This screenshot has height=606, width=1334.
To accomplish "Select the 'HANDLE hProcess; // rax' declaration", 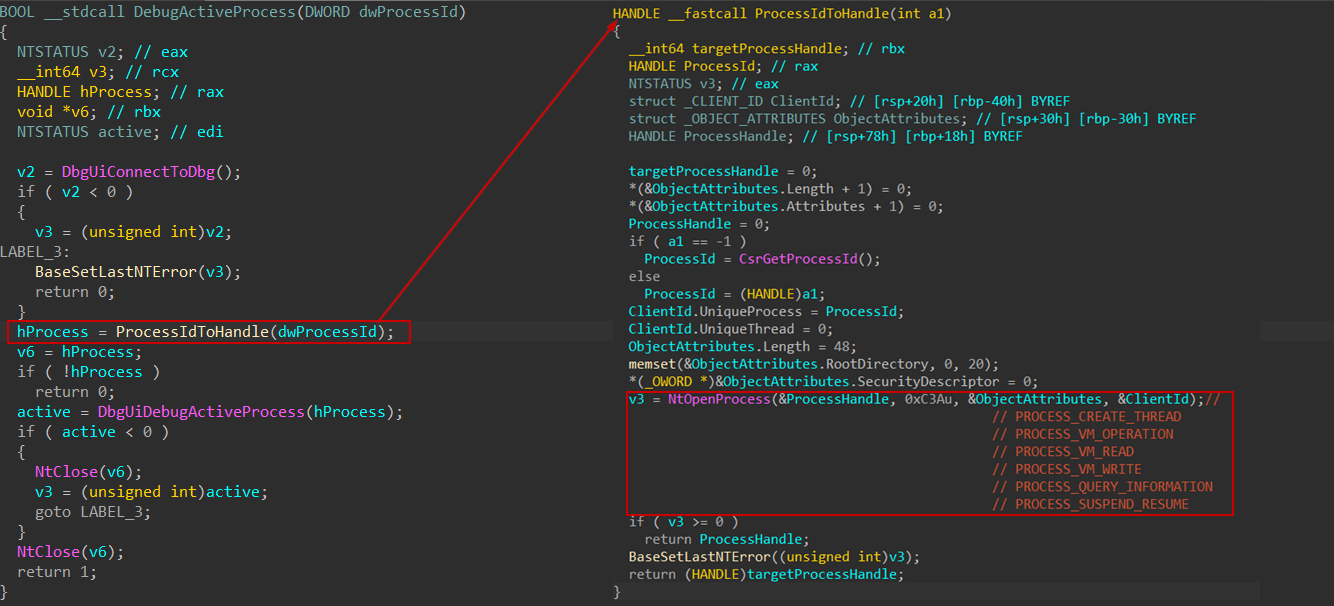I will [x=120, y=92].
